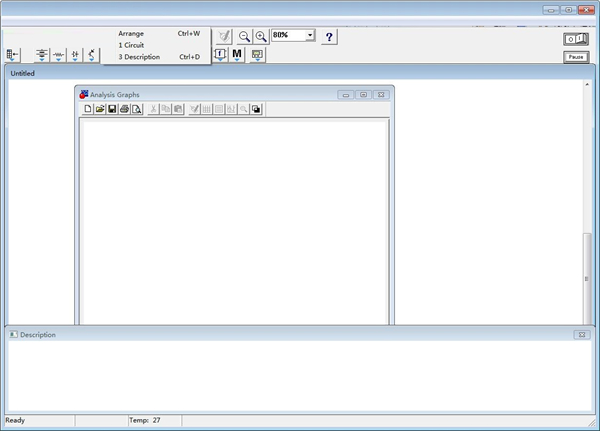Screen dimensions: 600x431
Task: Click graph properties icon in Analysis Graphs
Action: coord(194,109)
